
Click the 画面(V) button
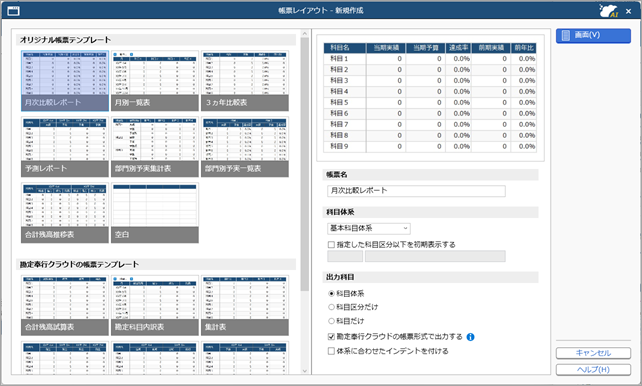point(593,36)
